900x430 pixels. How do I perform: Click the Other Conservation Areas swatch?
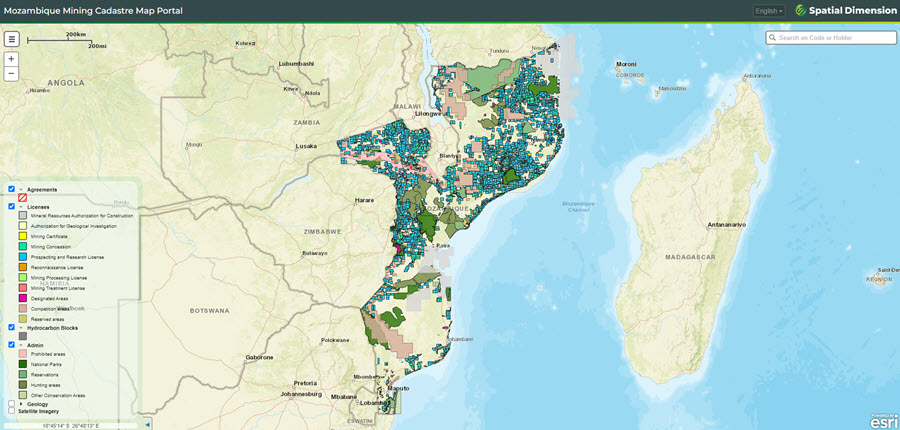point(22,395)
